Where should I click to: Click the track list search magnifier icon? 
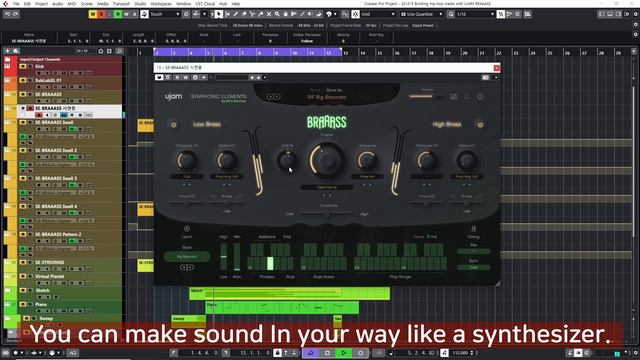click(x=119, y=51)
